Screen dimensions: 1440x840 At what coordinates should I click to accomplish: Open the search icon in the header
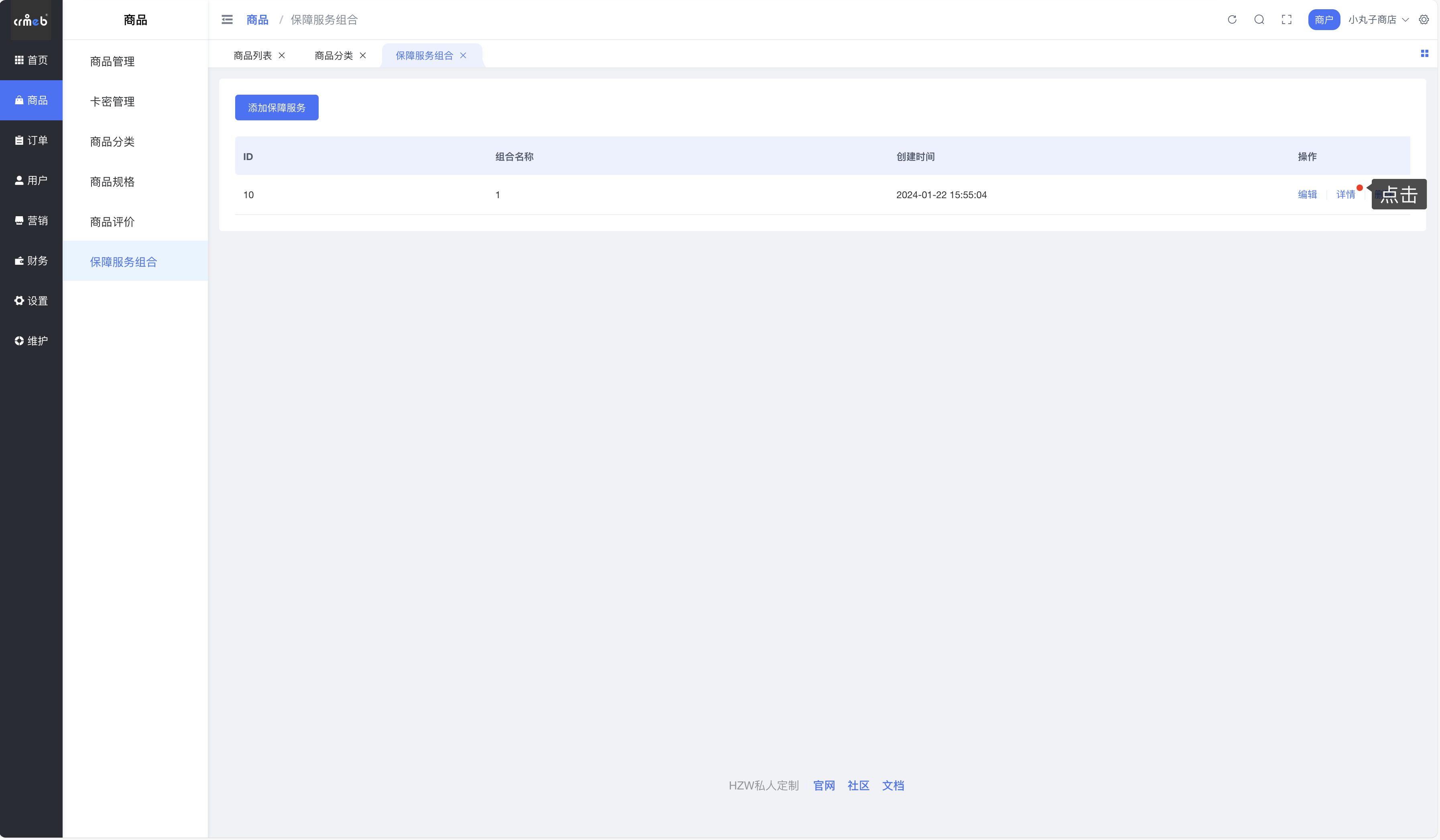point(1259,19)
